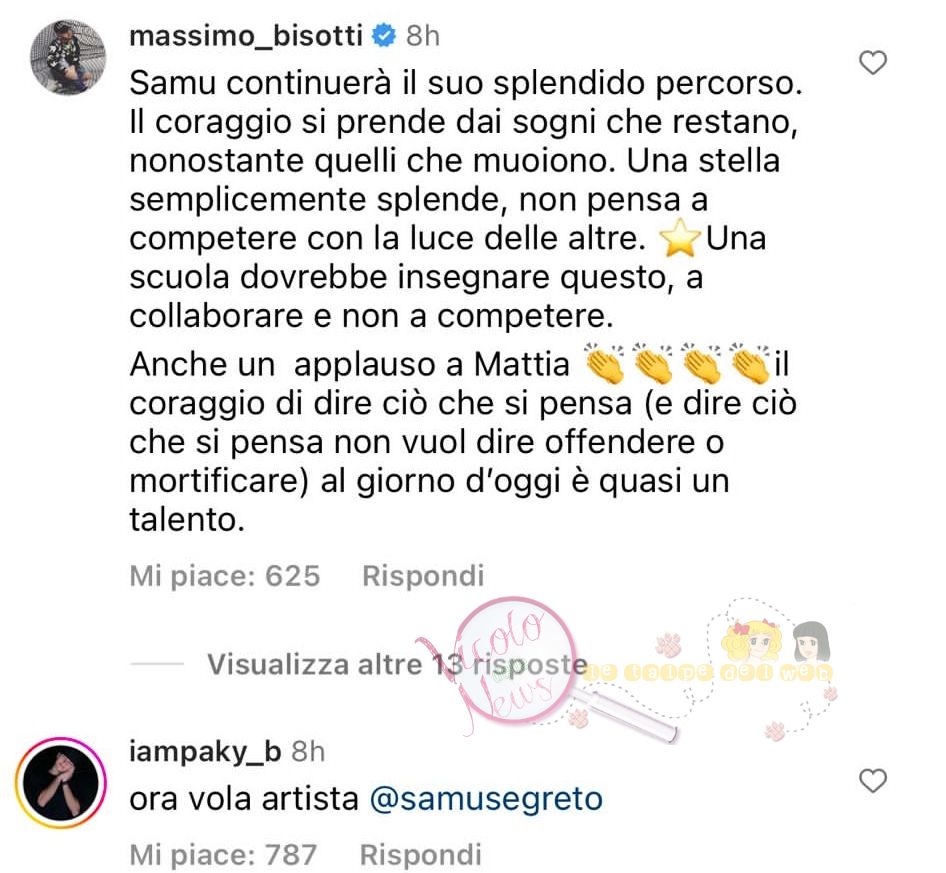Reply to massimo_bisotti's comment via Rispondi
Viewport: 946px width, 873px height.
click(x=423, y=576)
